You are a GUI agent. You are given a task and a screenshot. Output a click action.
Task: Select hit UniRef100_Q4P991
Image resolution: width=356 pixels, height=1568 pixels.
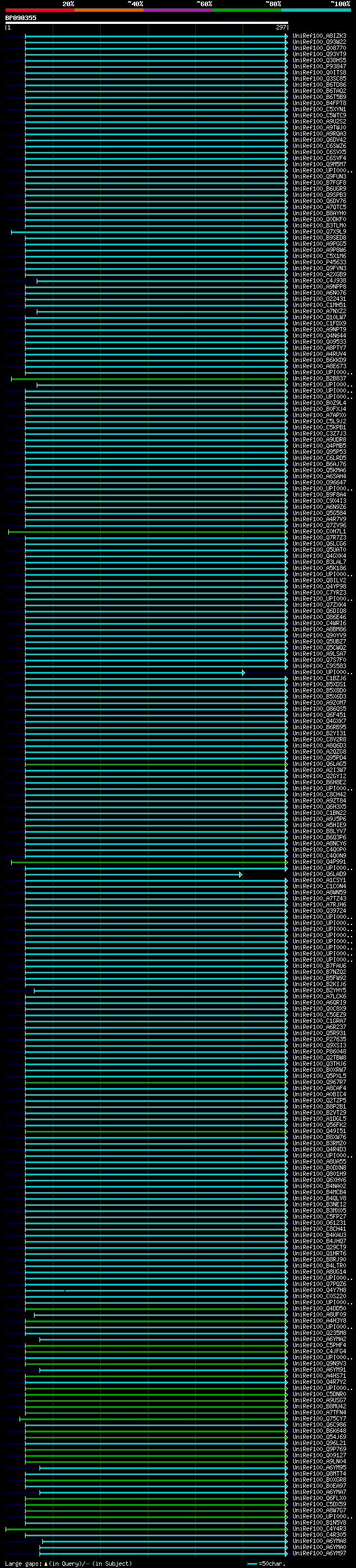(319, 862)
